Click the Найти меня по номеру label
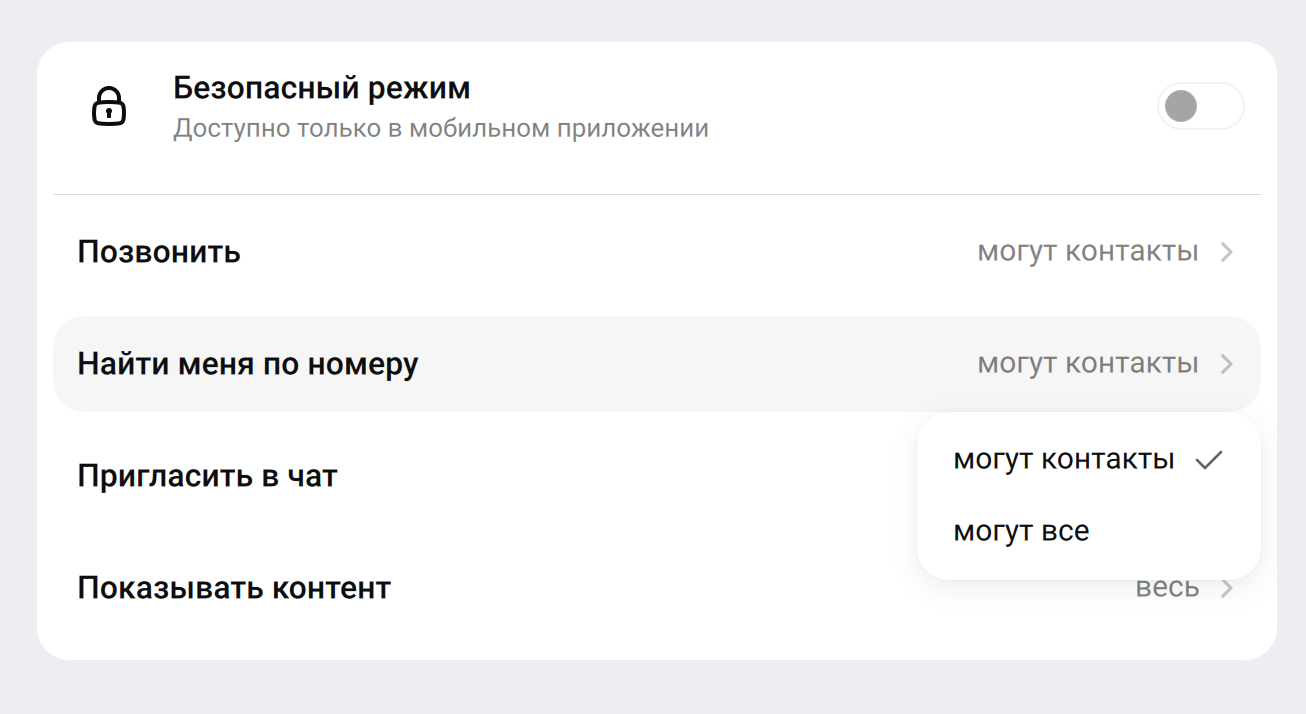This screenshot has height=714, width=1306. pos(248,364)
